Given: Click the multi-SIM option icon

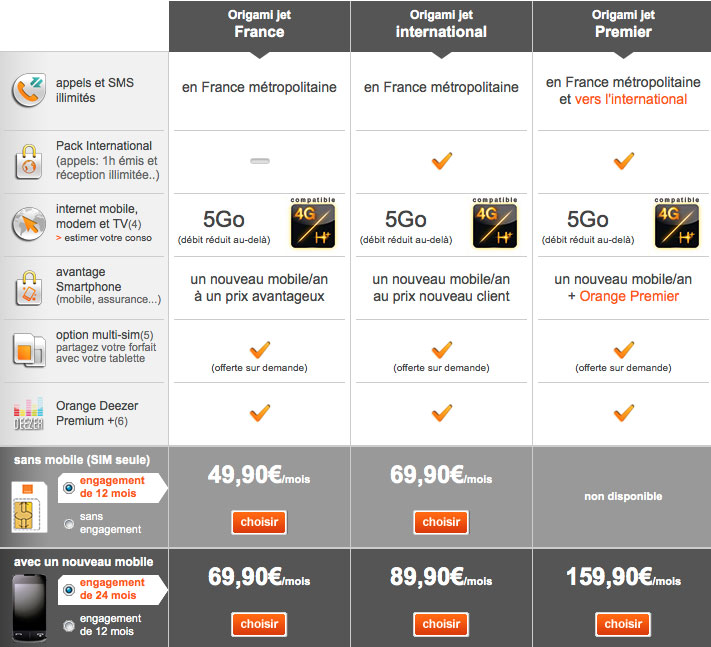Looking at the screenshot, I should 27,351.
